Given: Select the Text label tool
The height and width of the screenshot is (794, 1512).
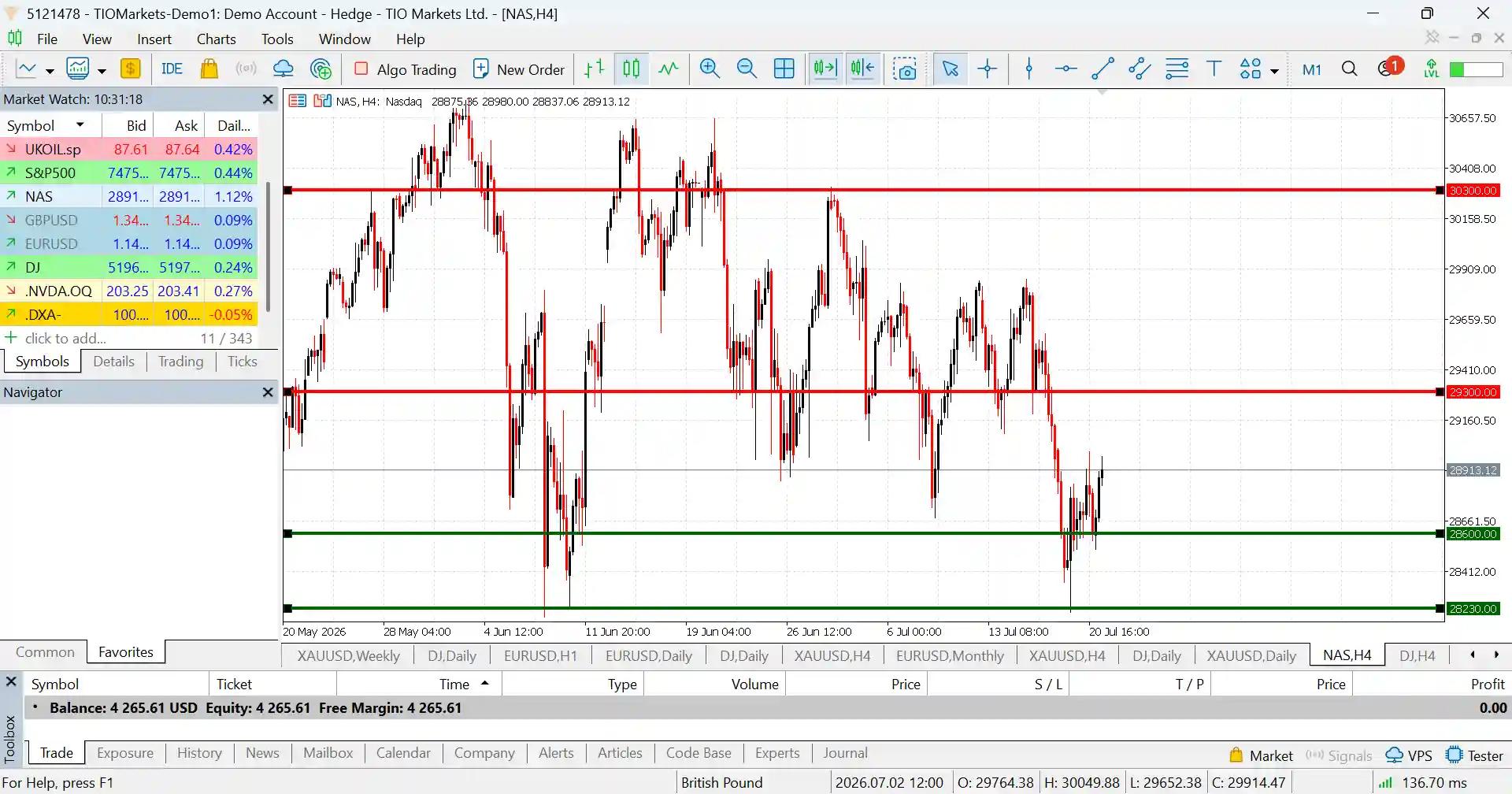Looking at the screenshot, I should [x=1214, y=69].
